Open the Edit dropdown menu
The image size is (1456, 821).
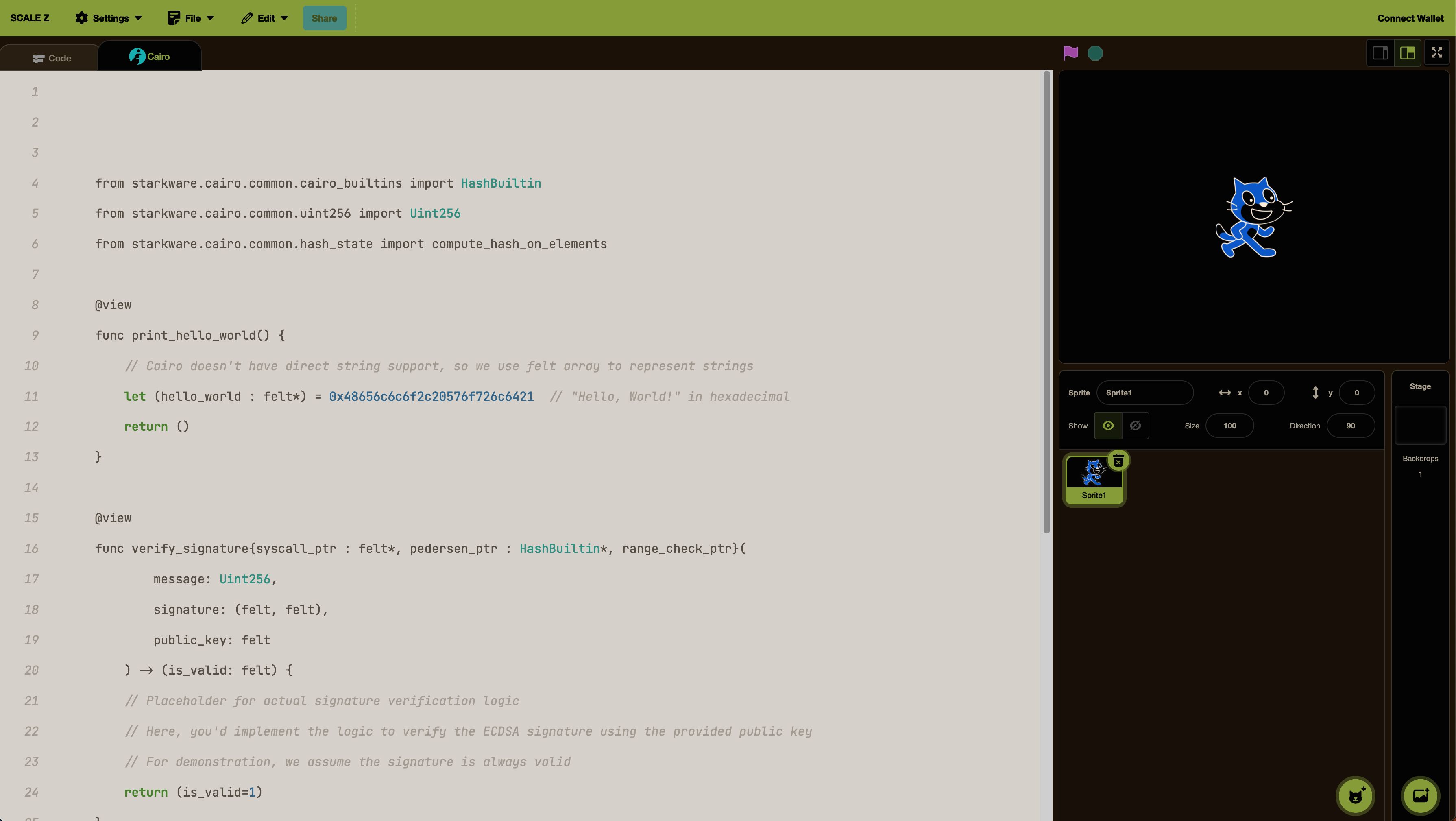[263, 18]
